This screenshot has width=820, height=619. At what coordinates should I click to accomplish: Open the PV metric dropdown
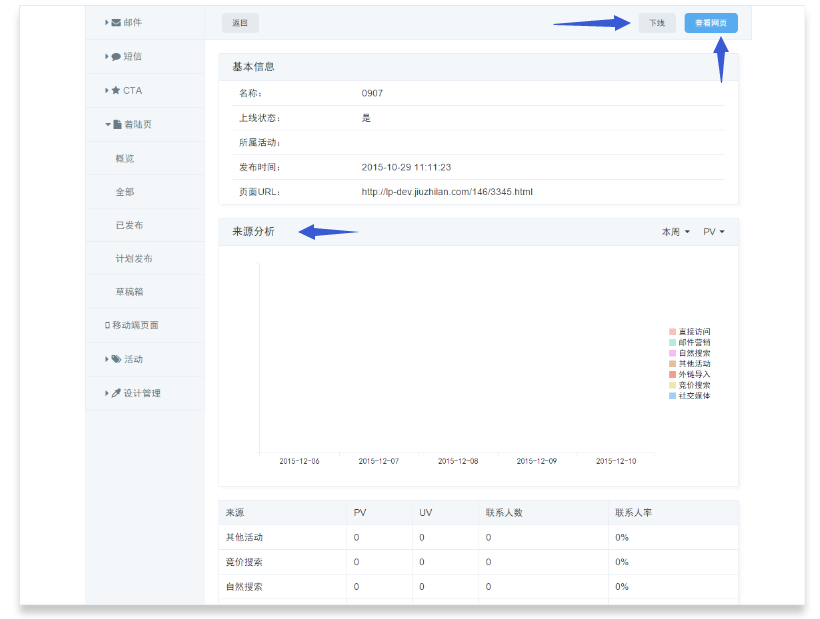coord(713,232)
